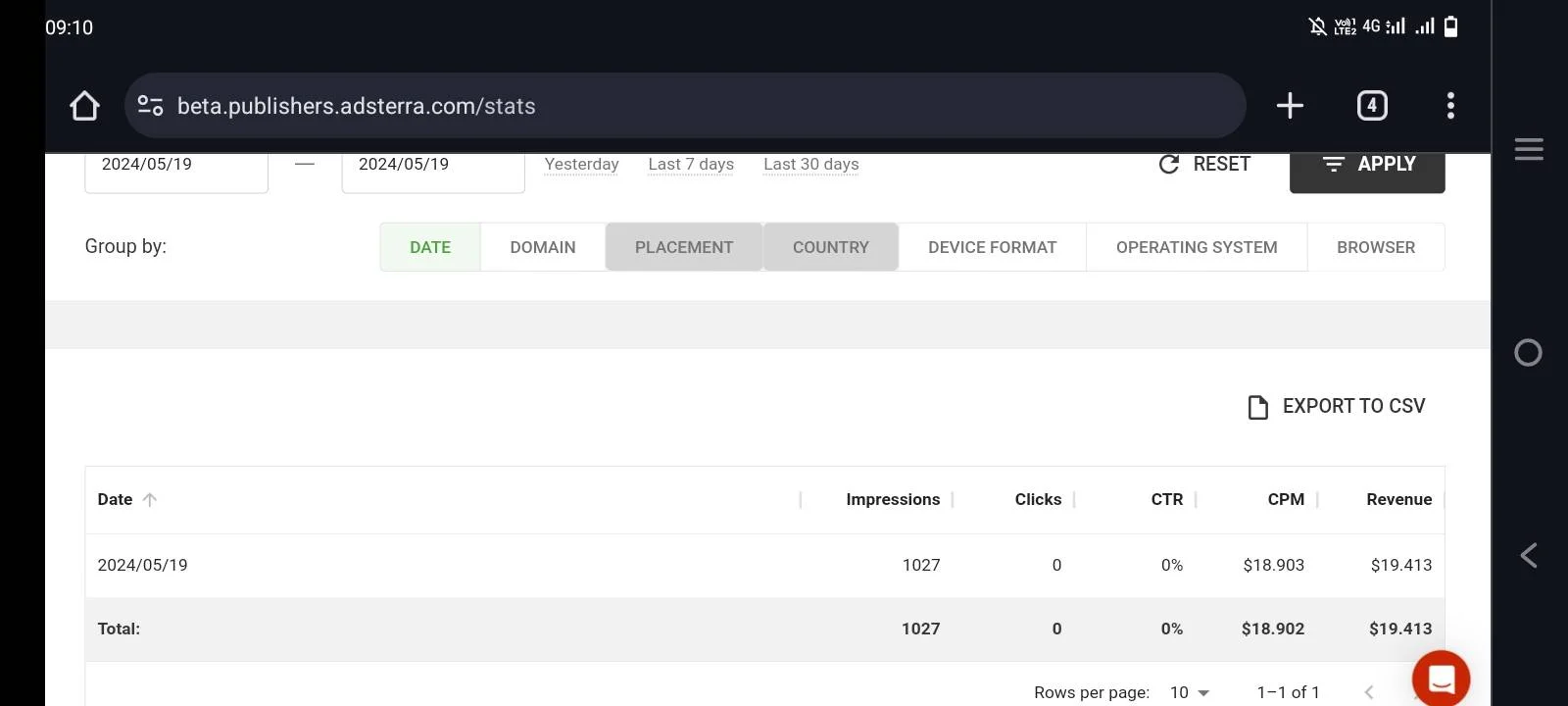Viewport: 1568px width, 706px height.
Task: Open site settings icon in address bar
Action: click(150, 106)
